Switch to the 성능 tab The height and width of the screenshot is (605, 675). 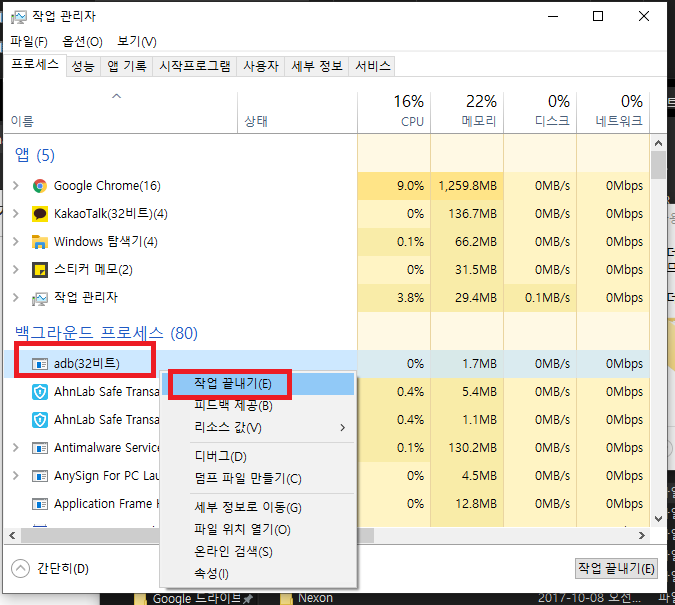pyautogui.click(x=83, y=66)
